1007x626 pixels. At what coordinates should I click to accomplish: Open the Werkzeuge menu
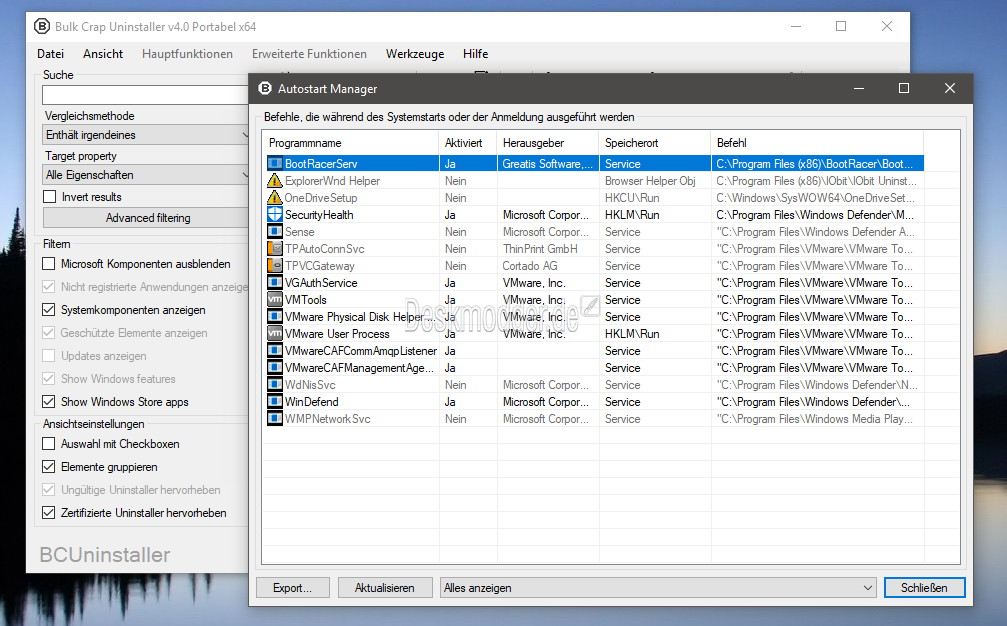pos(415,54)
